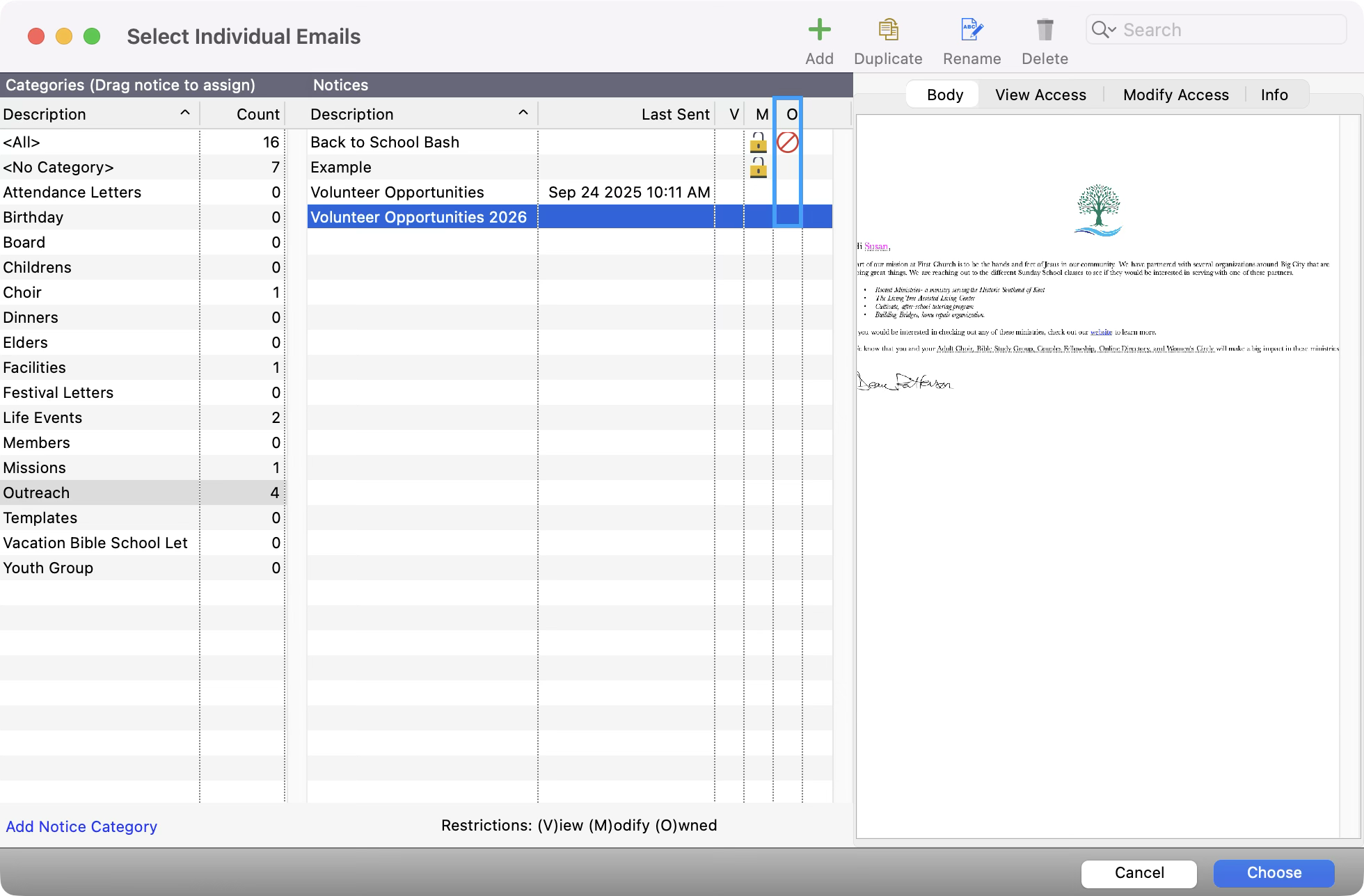
Task: Select Vacation Bible School Let category
Action: click(x=142, y=543)
